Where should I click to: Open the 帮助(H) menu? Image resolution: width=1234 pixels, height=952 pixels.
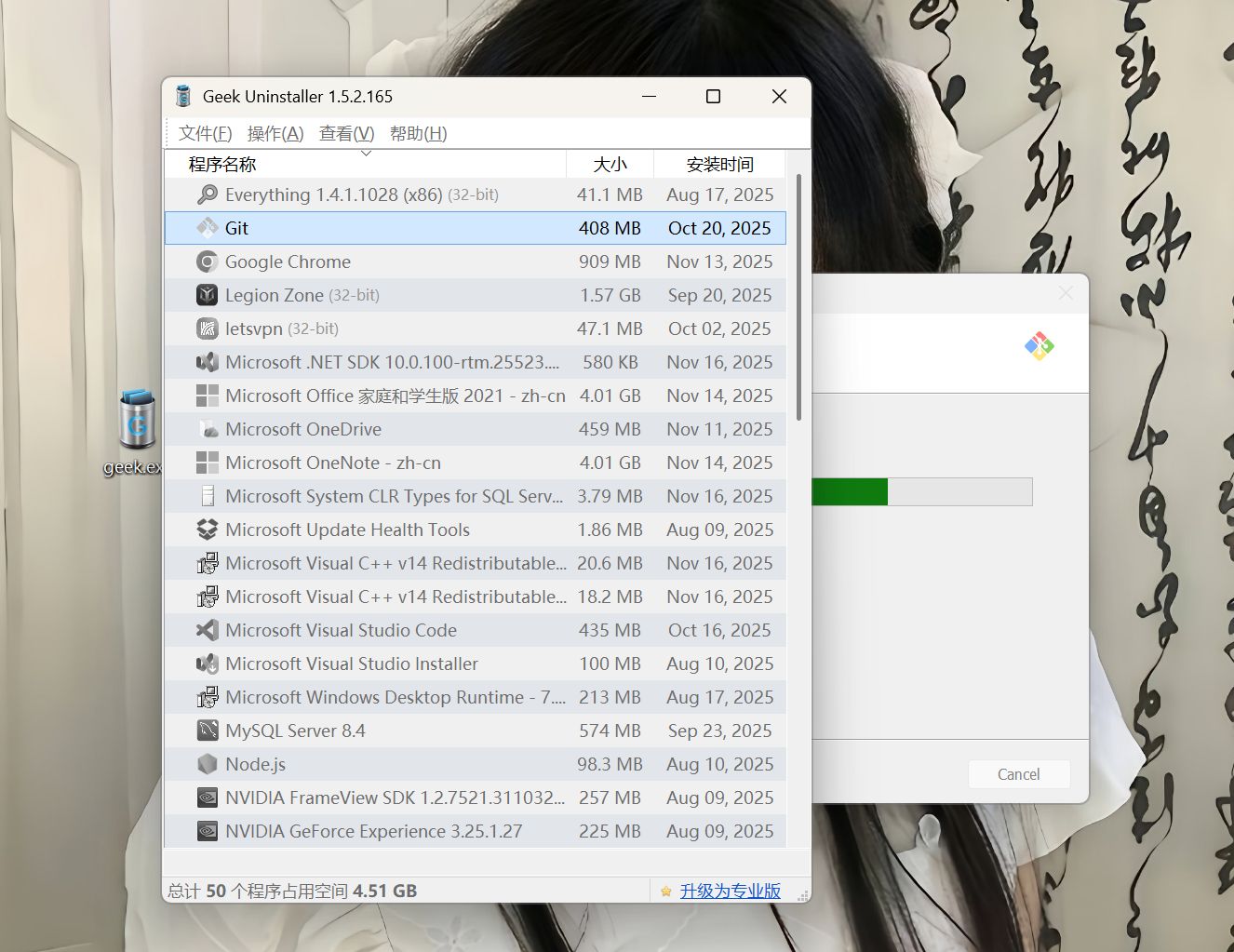tap(418, 133)
